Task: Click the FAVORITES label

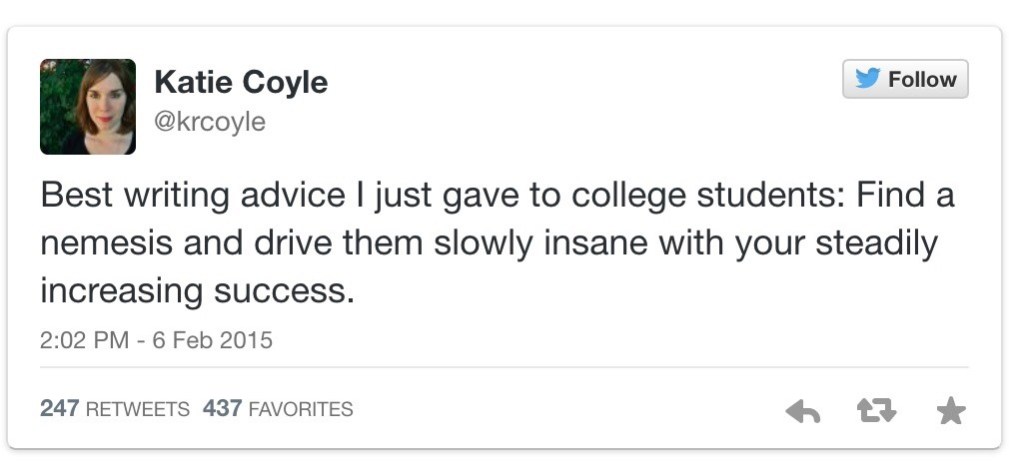Action: click(x=300, y=409)
